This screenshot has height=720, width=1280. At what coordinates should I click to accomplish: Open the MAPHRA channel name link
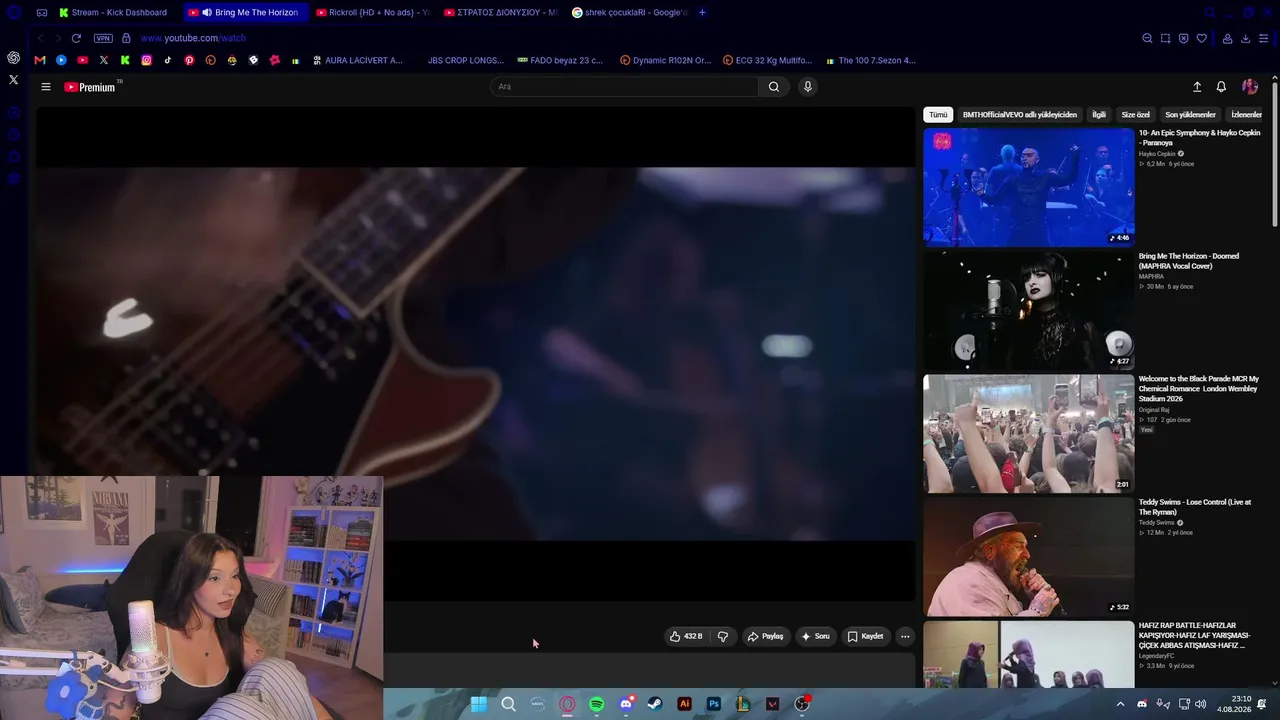(1151, 276)
